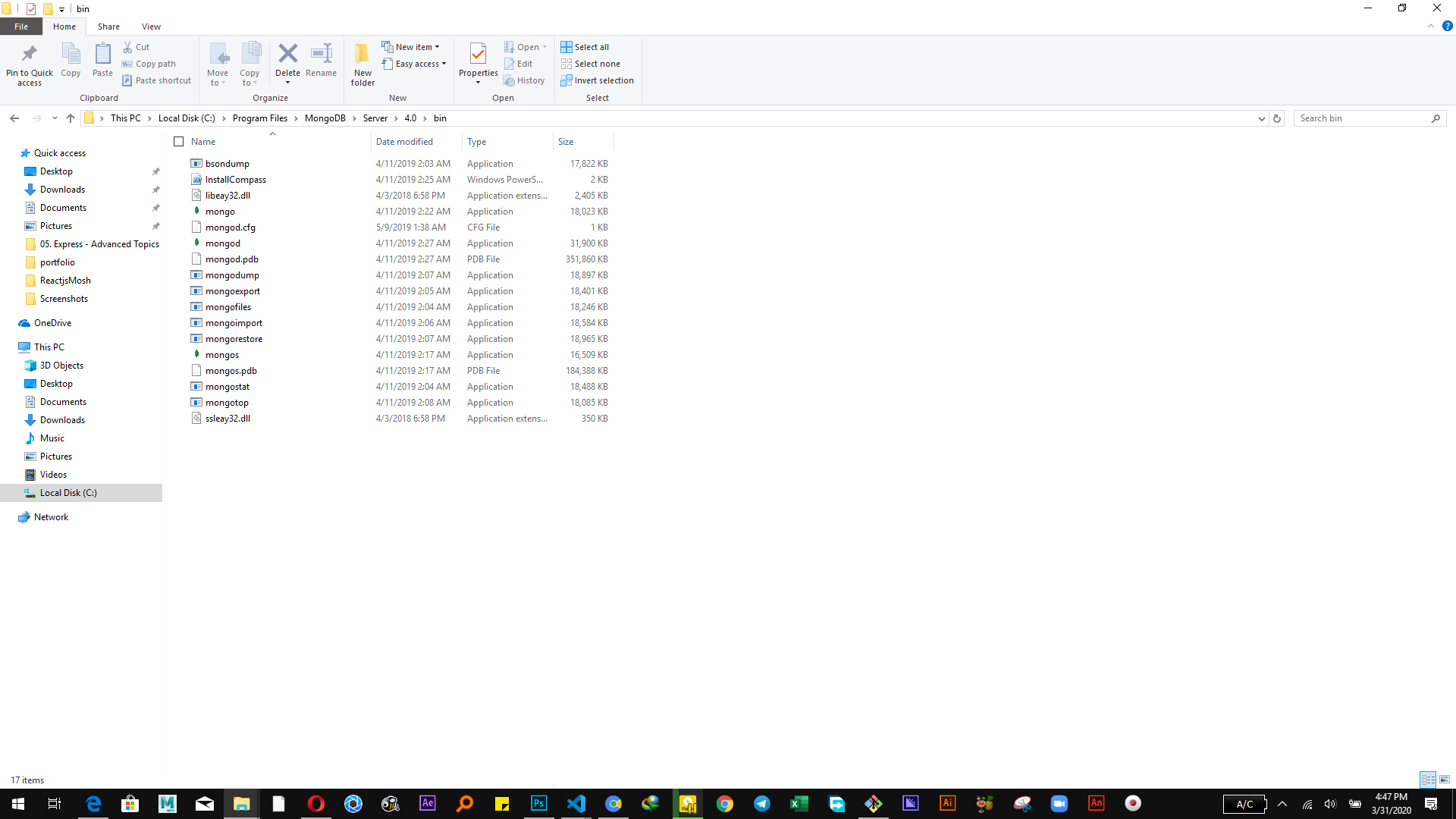
Task: Open the New item dropdown
Action: [410, 47]
